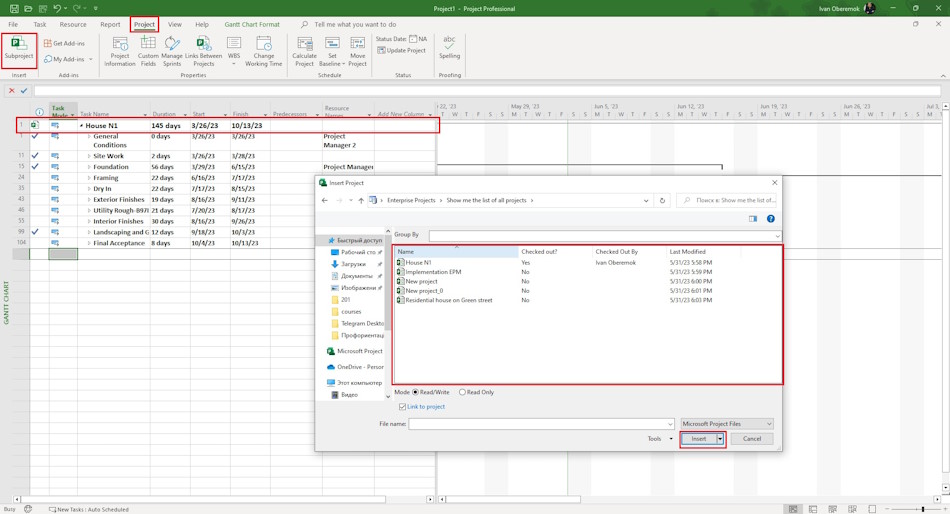Click the dialog search box
Viewport: 950px width, 514px height.
729,201
